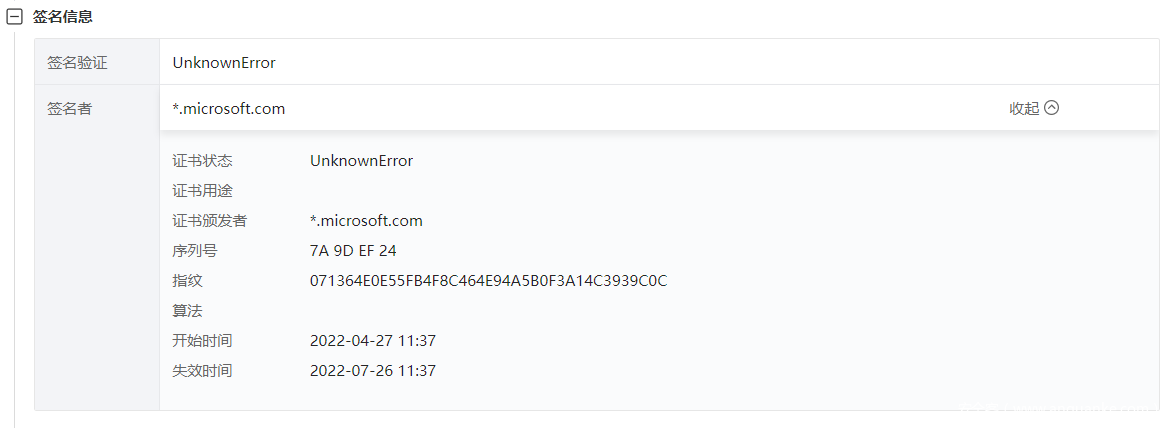
Task: Click the signer name *.microsoft.com
Action: click(x=229, y=108)
